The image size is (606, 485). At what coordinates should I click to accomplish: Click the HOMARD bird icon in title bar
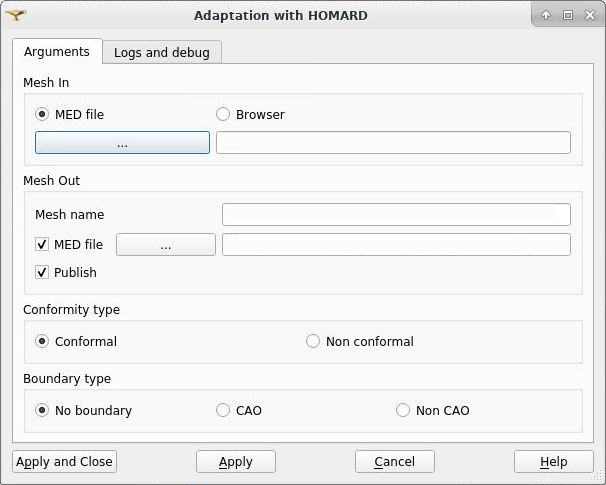coord(16,15)
